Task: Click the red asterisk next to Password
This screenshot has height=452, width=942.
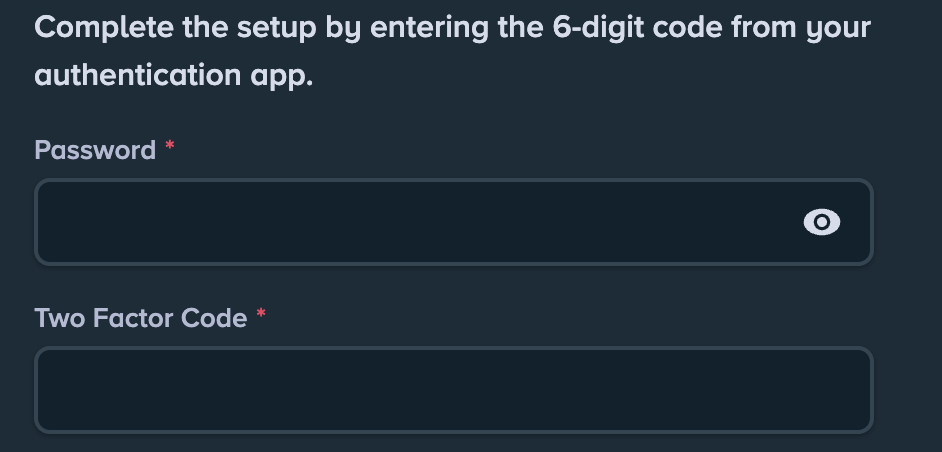Action: coord(170,147)
